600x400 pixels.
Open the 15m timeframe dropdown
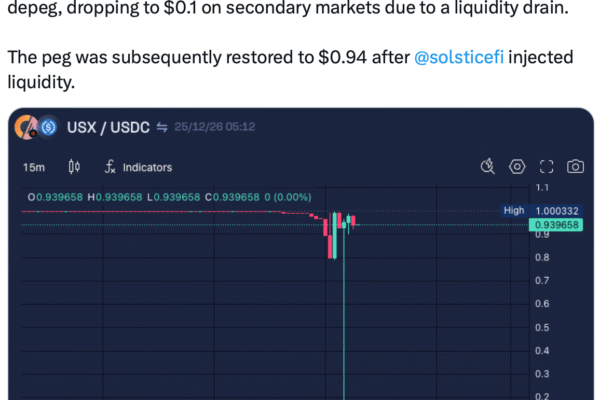tap(33, 167)
